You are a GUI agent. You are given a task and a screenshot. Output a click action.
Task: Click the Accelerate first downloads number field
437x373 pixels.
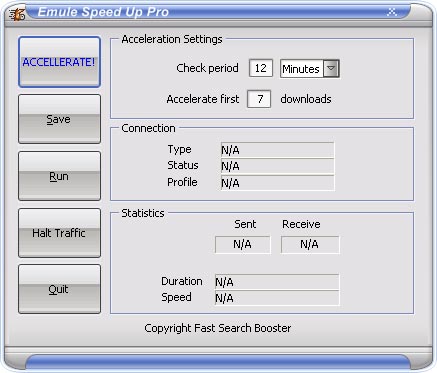click(x=259, y=99)
